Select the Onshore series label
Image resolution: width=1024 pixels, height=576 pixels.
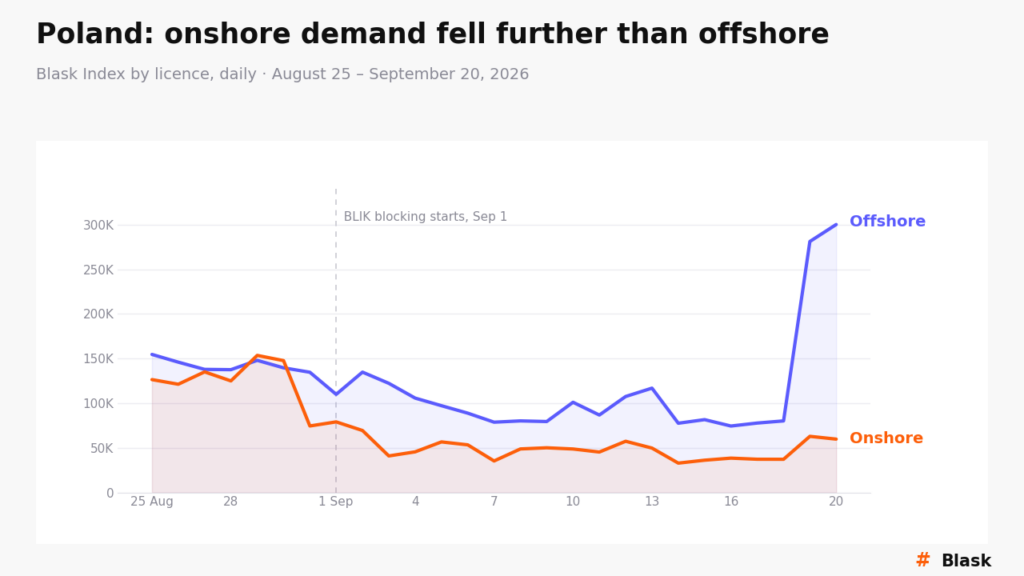pos(886,438)
